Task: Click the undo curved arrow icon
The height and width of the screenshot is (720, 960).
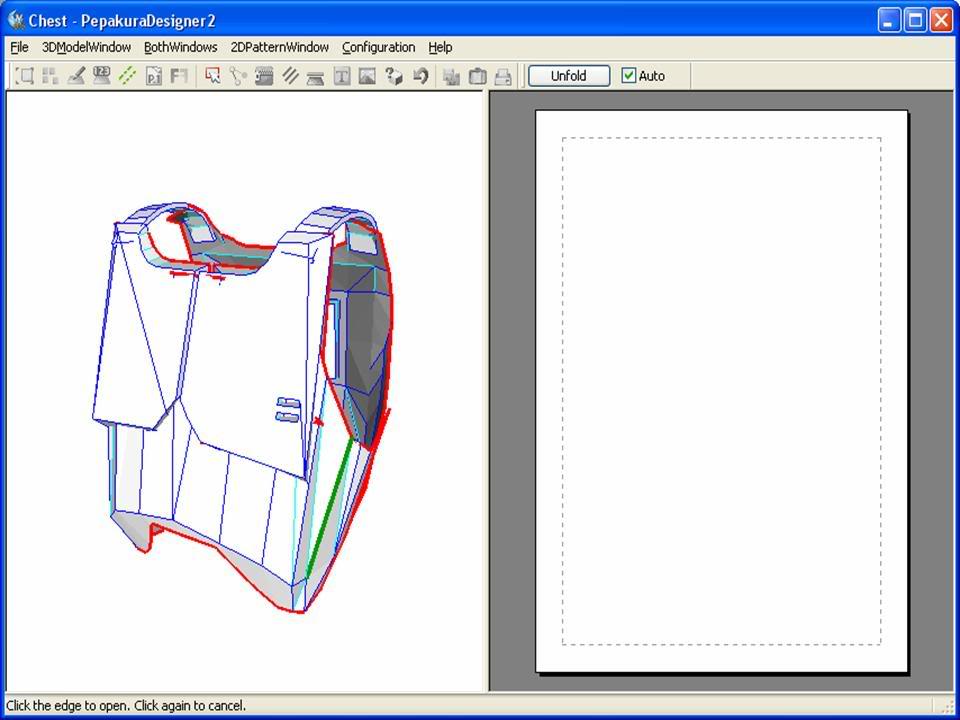Action: 420,76
